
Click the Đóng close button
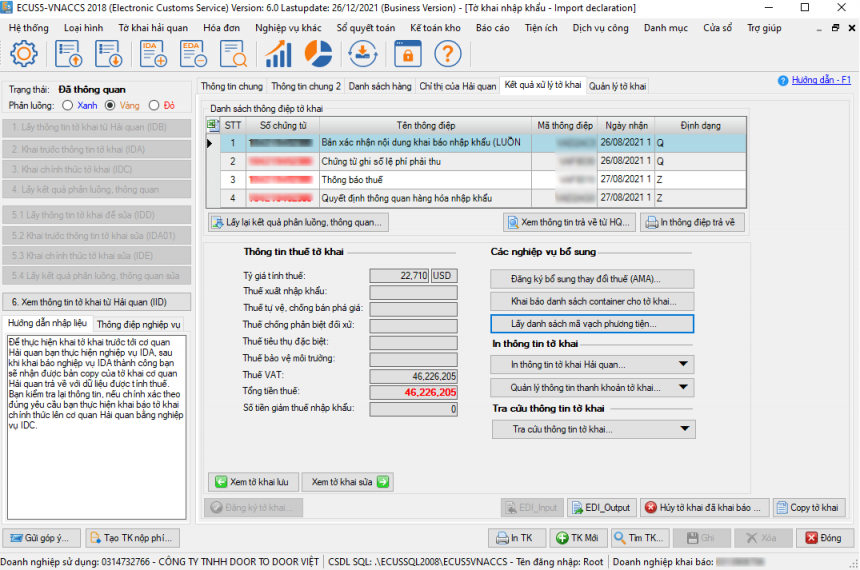(x=824, y=538)
